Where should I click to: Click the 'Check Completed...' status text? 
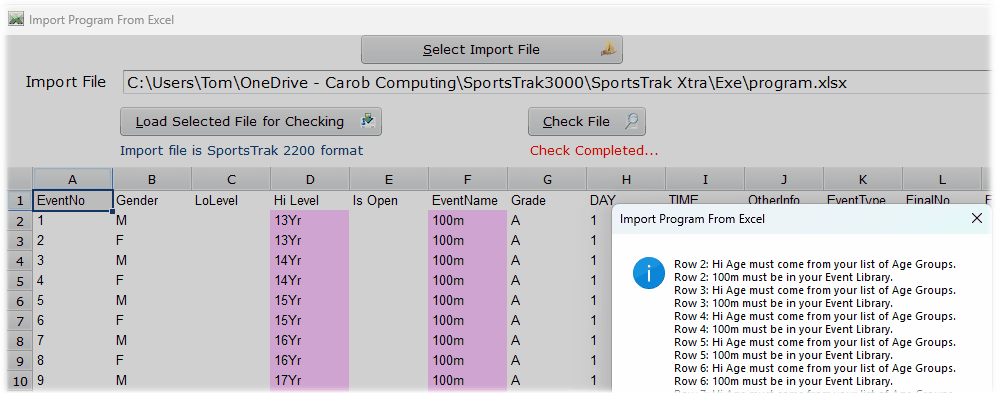point(594,151)
